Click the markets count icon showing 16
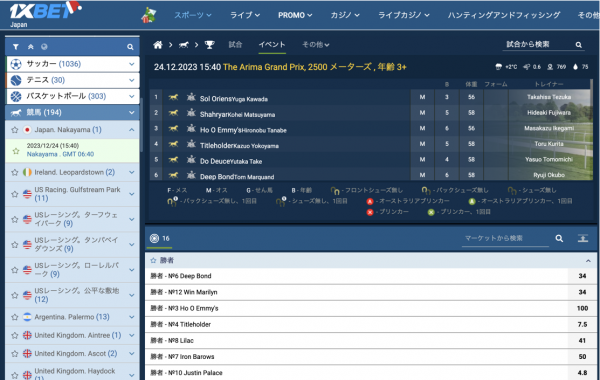 click(x=154, y=238)
